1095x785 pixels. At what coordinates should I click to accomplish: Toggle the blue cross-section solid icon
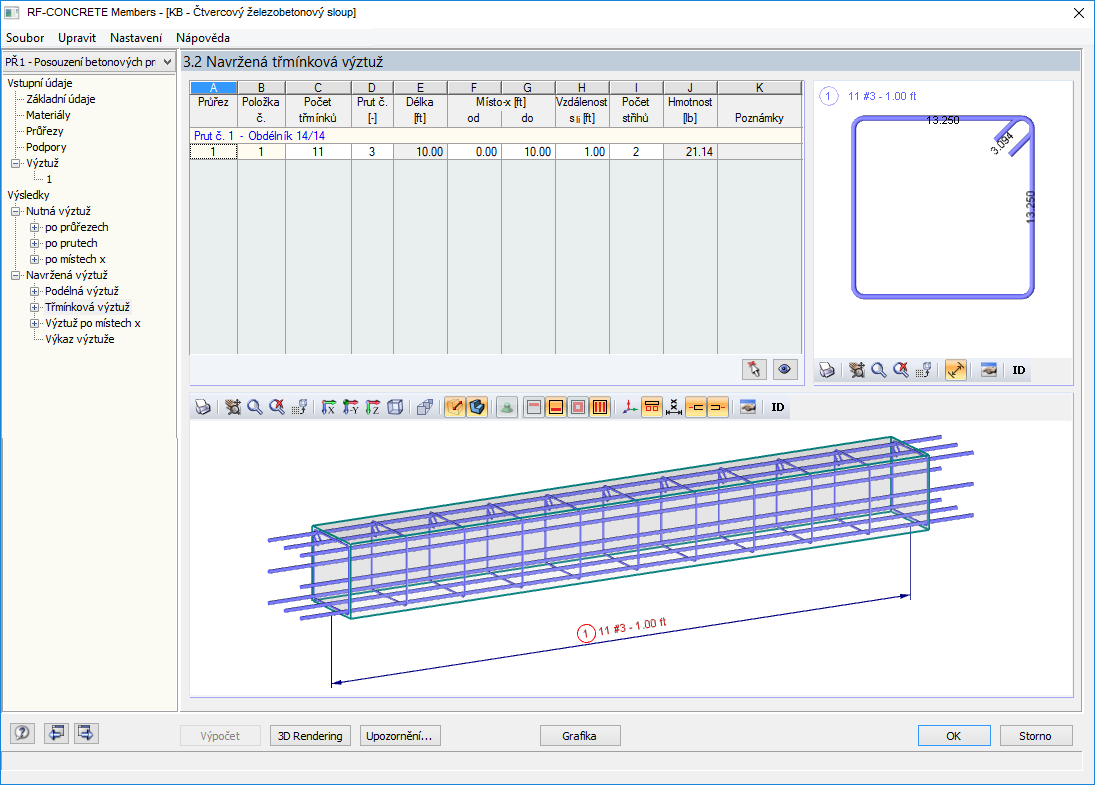[x=477, y=407]
